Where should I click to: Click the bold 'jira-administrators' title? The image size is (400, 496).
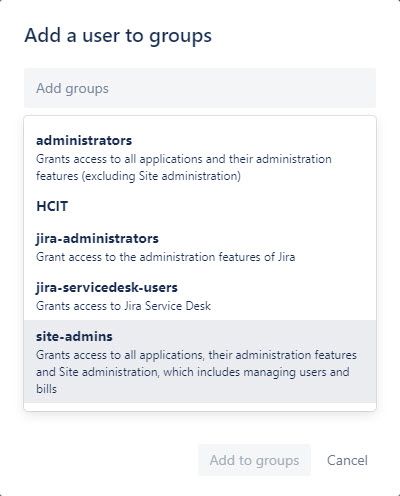97,238
